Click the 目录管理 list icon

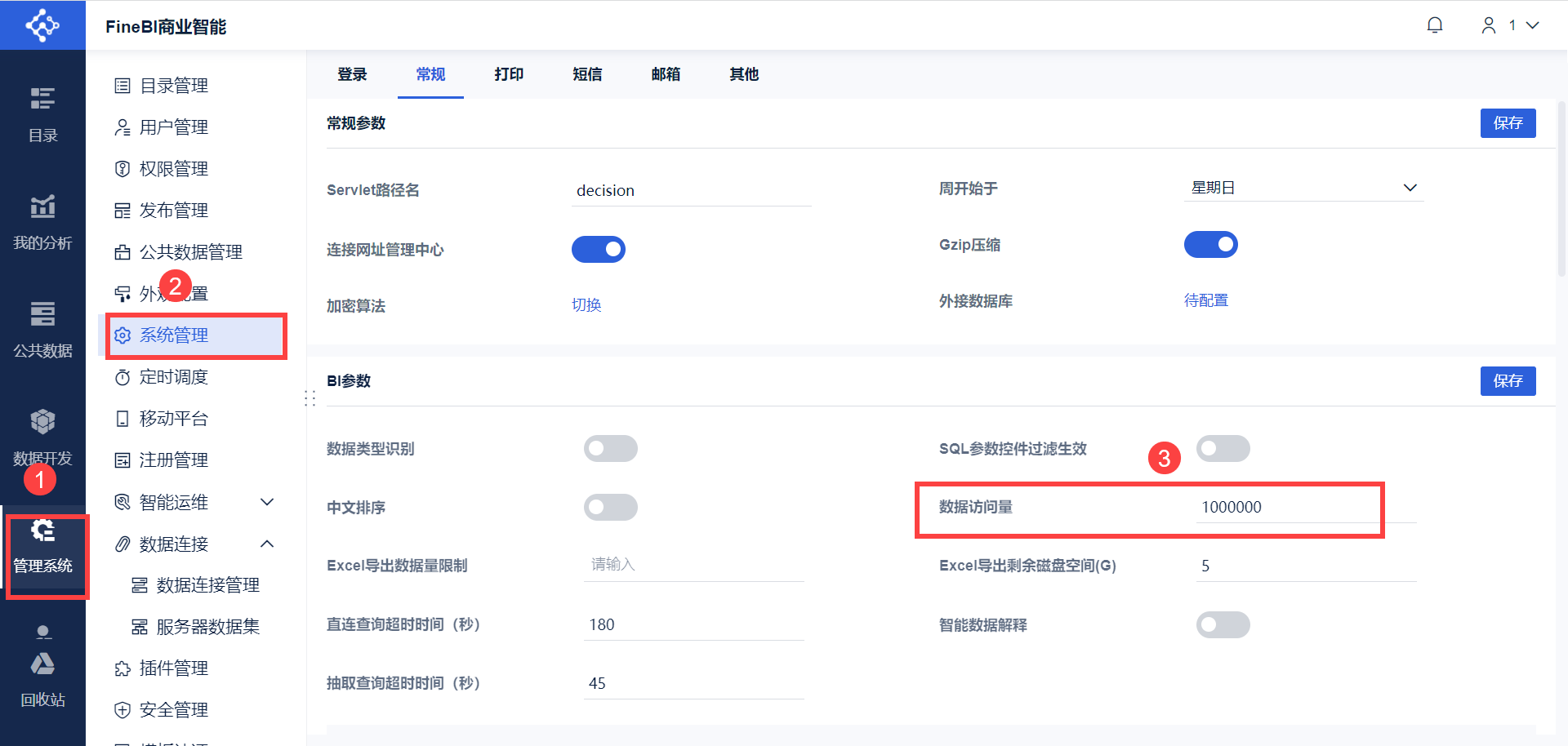point(122,86)
